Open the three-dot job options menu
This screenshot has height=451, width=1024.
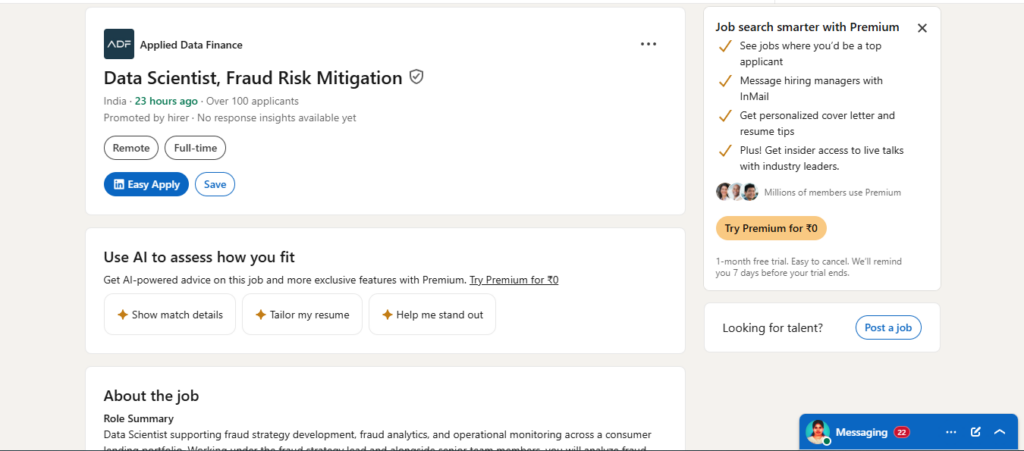pos(648,44)
